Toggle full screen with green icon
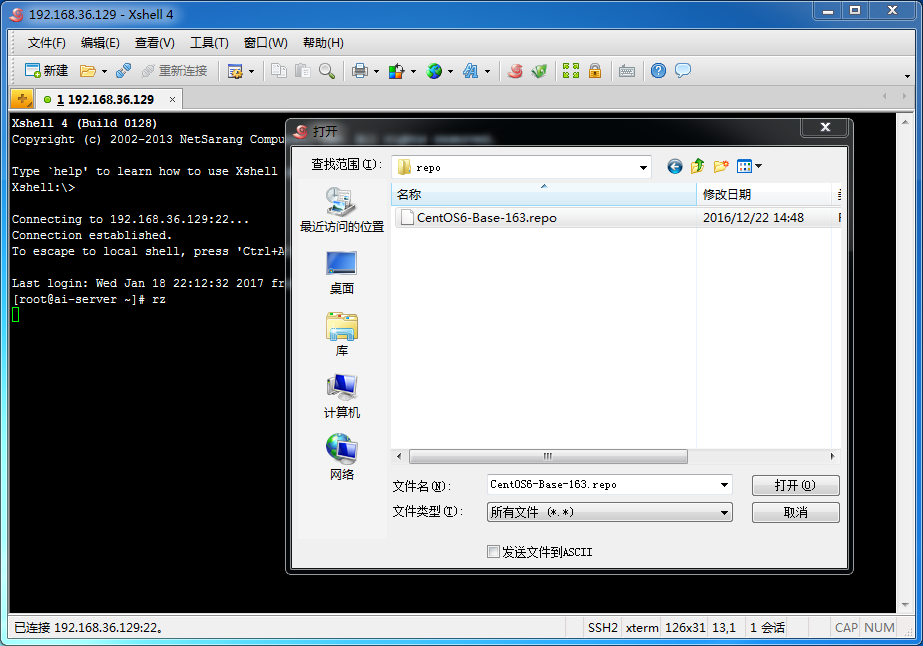This screenshot has width=923, height=646. 571,71
